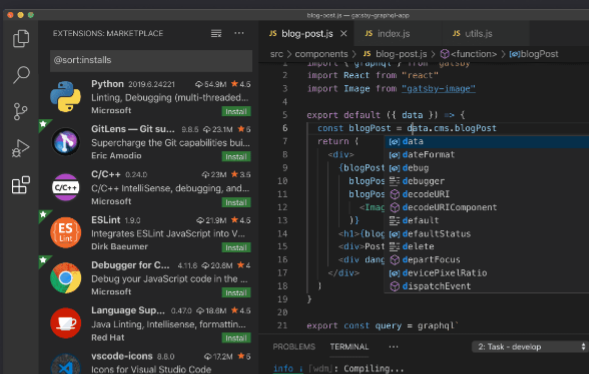Viewport: 589px width, 374px height.
Task: Open the TERMINAL panel tab
Action: pyautogui.click(x=349, y=347)
